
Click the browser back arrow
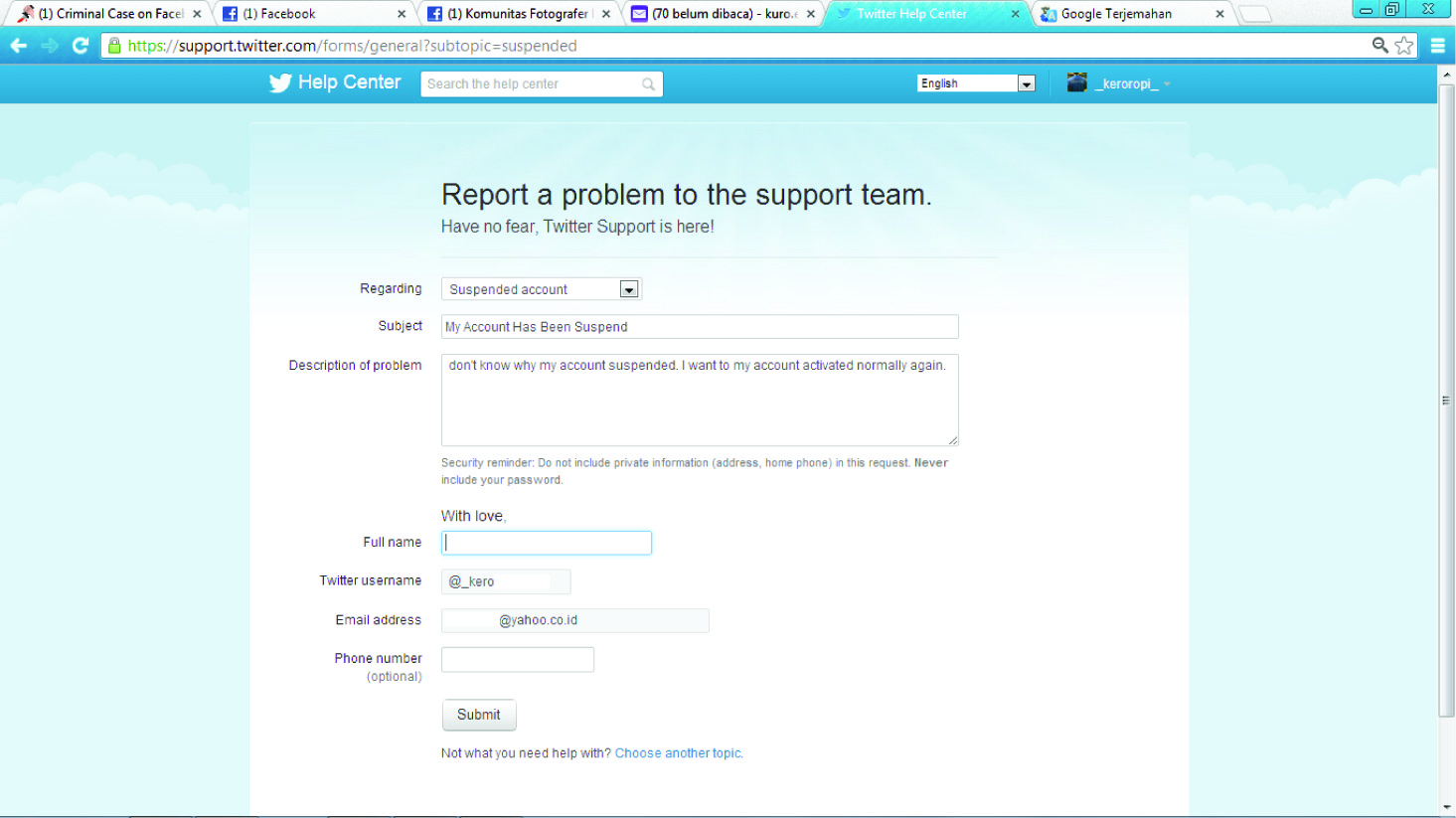point(18,46)
